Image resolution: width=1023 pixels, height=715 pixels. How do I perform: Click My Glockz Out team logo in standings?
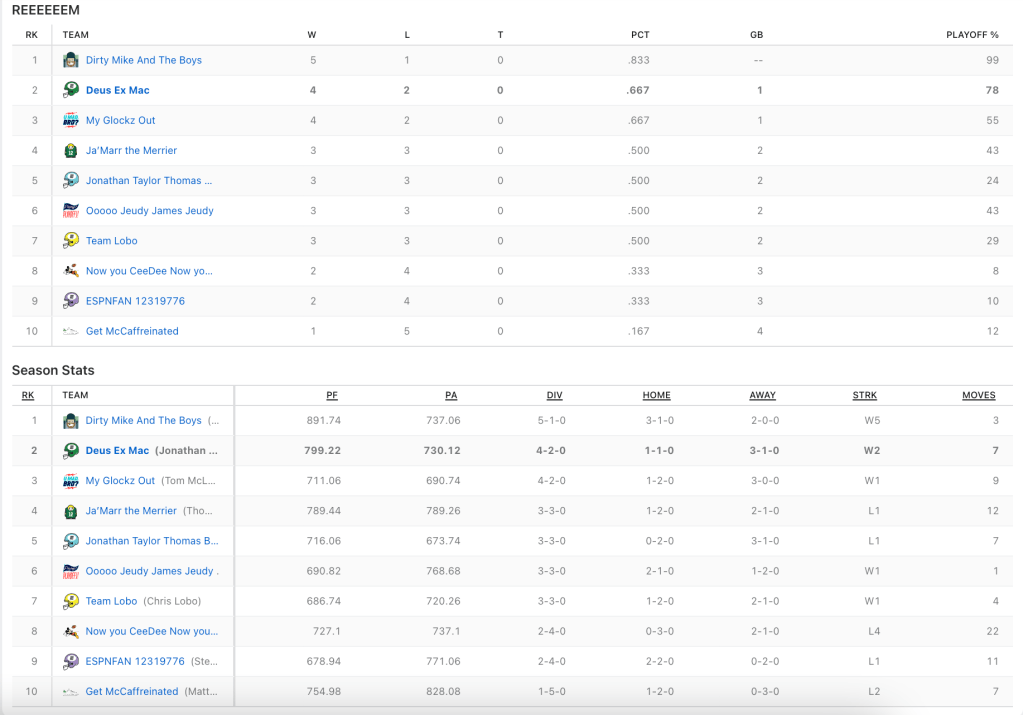(x=71, y=120)
